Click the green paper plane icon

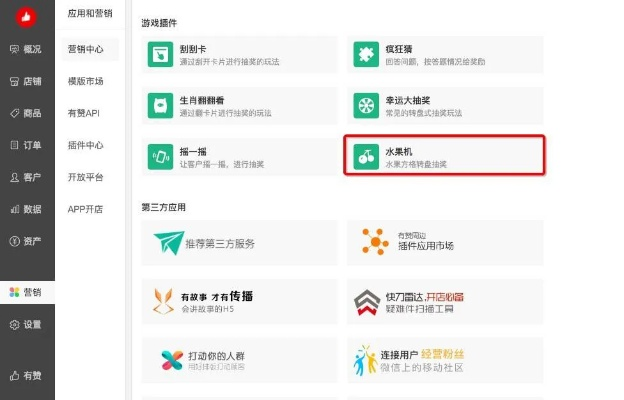(x=169, y=243)
